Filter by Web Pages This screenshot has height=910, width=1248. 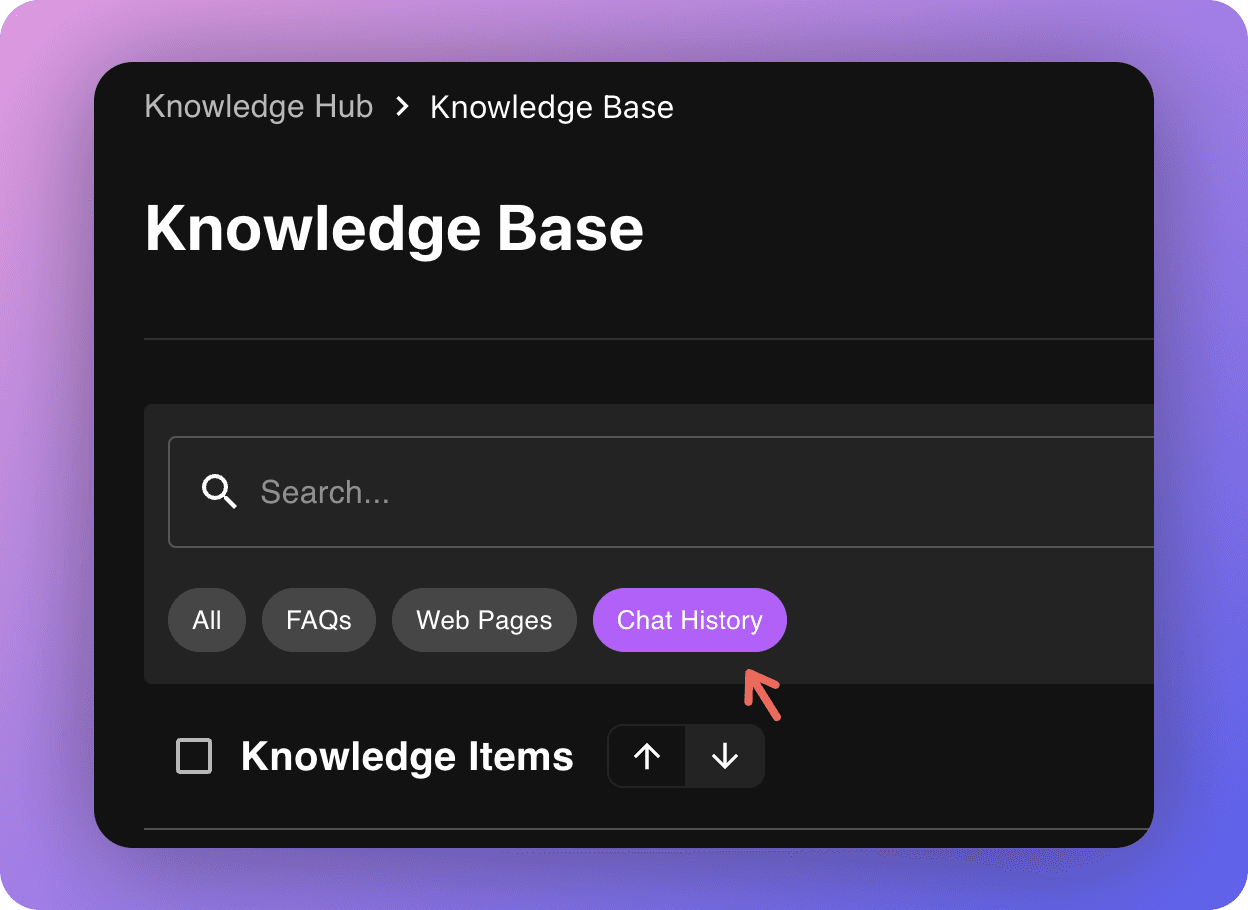(x=484, y=620)
